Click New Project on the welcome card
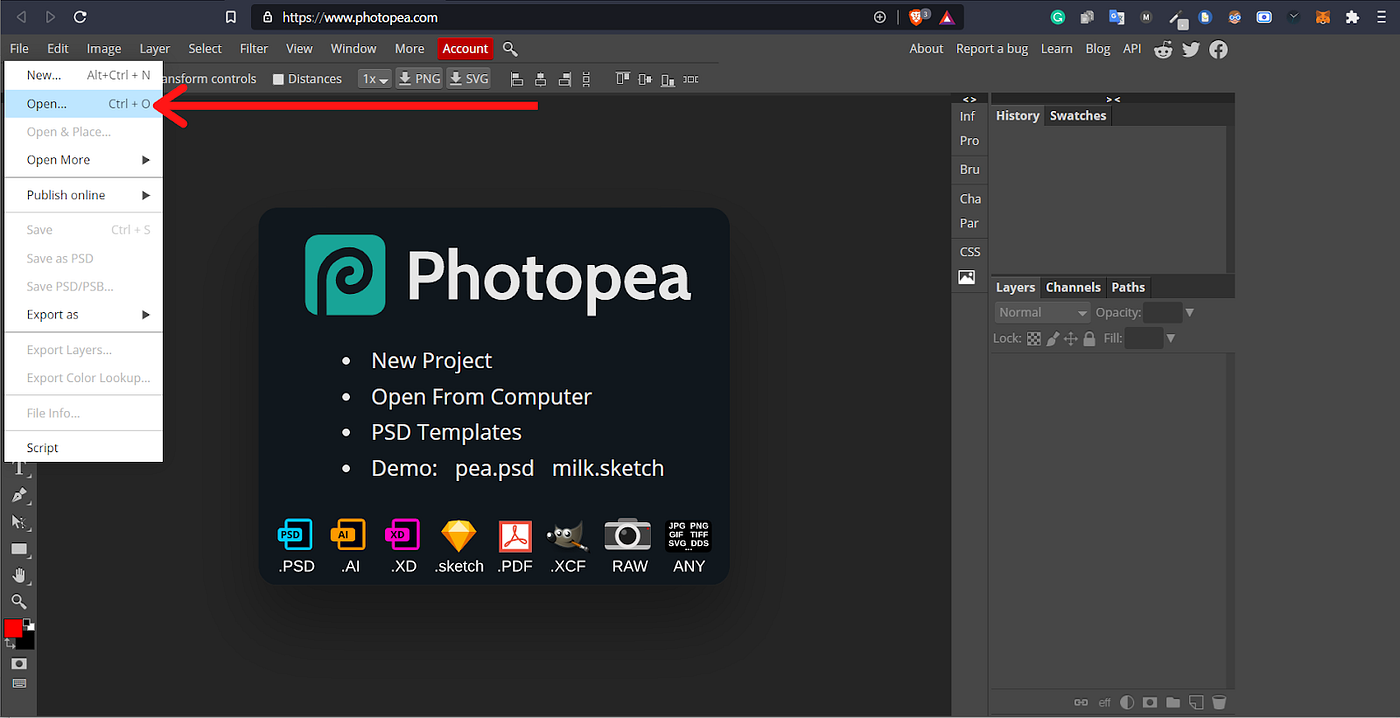This screenshot has height=718, width=1400. [x=432, y=360]
